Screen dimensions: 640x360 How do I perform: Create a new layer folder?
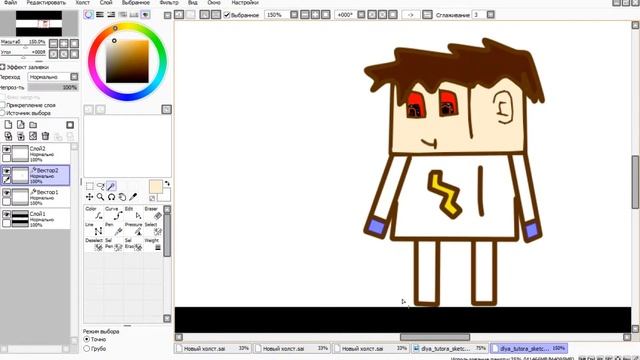33,125
